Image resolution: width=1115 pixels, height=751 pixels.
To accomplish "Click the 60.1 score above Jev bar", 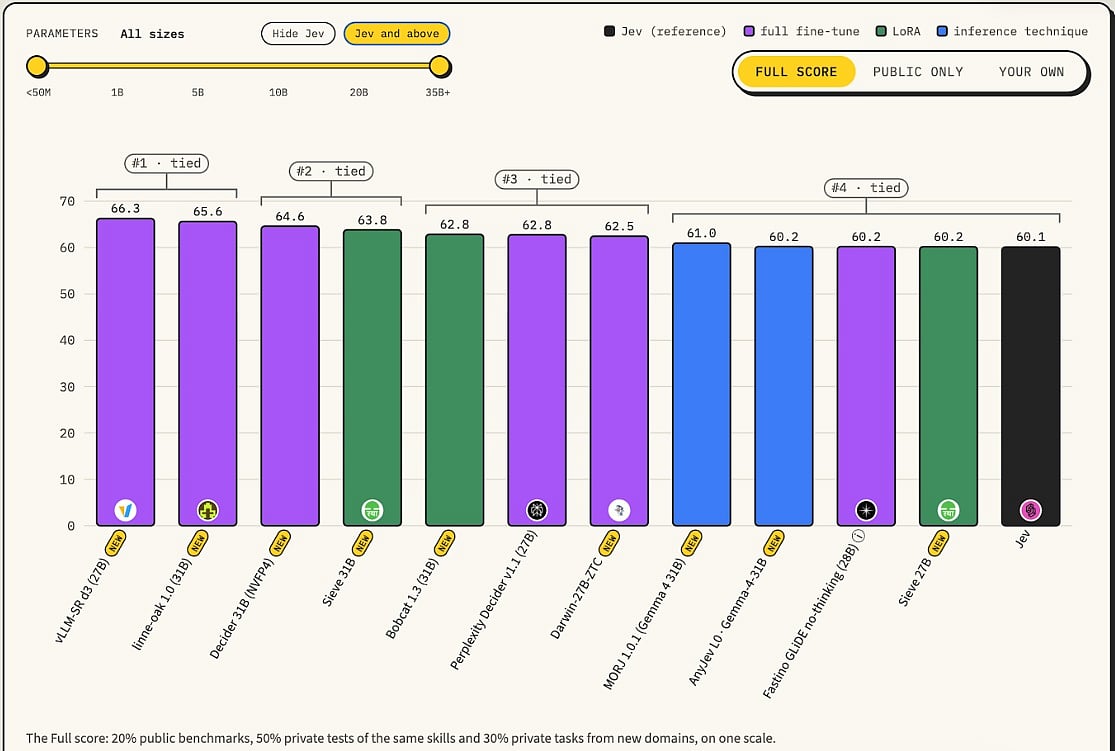I will pos(1030,237).
